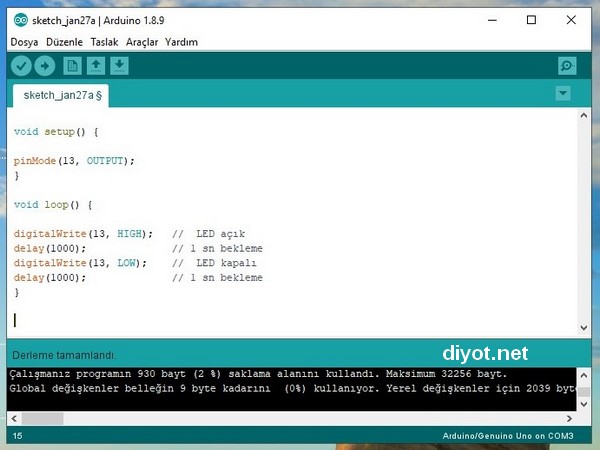600x450 pixels.
Task: Click the Arduino logo in title bar
Action: point(21,20)
